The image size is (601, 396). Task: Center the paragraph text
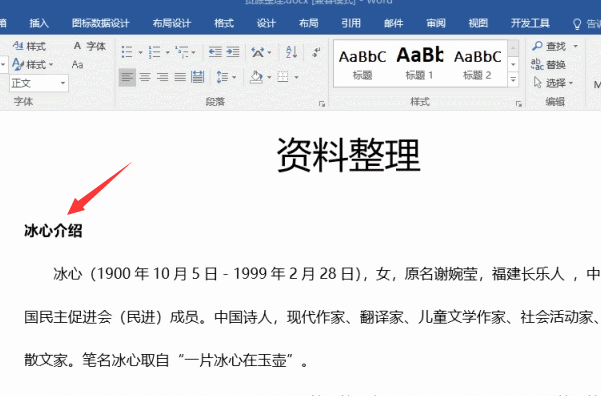click(x=145, y=77)
